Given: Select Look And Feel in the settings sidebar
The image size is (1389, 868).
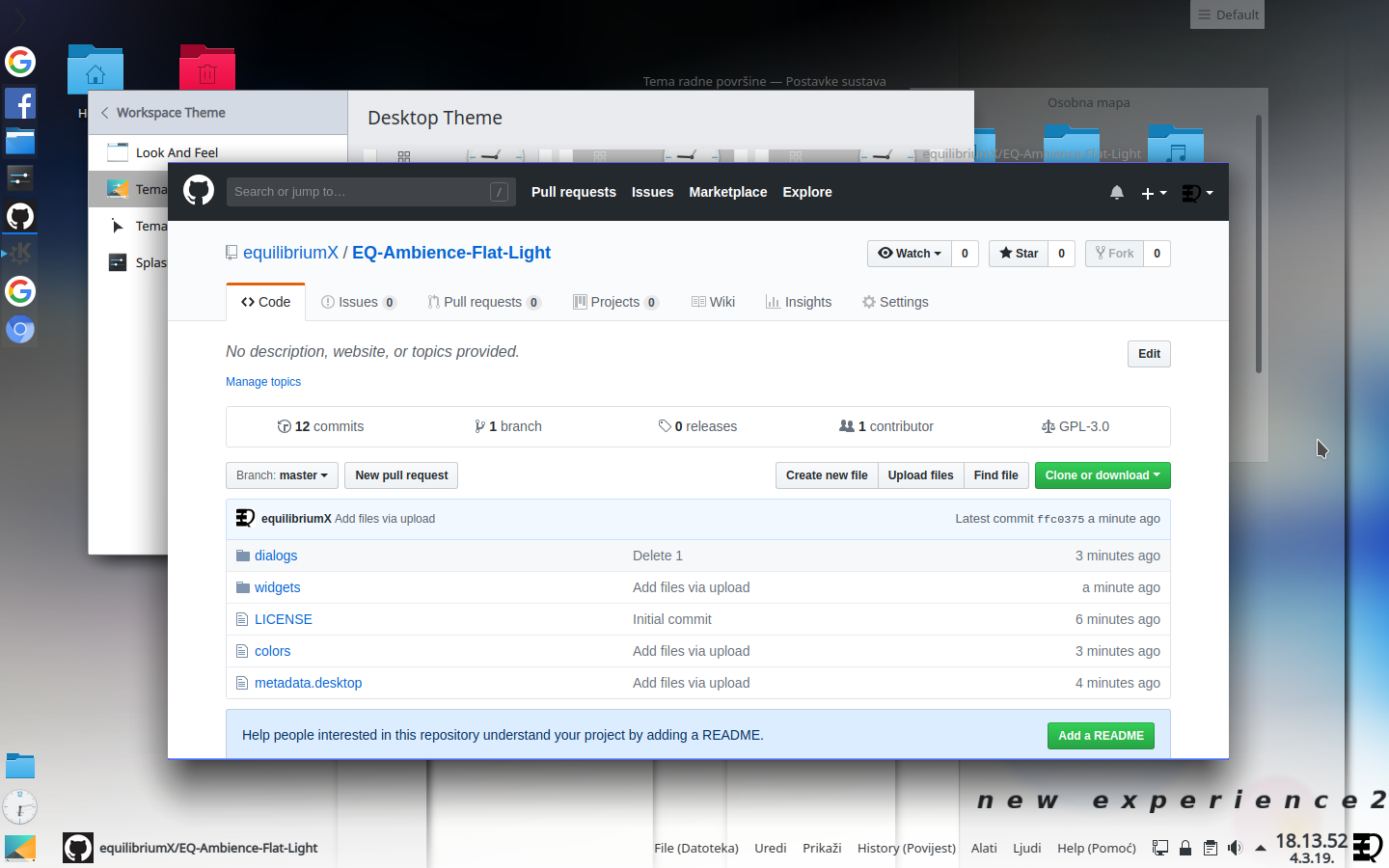Looking at the screenshot, I should (x=177, y=152).
